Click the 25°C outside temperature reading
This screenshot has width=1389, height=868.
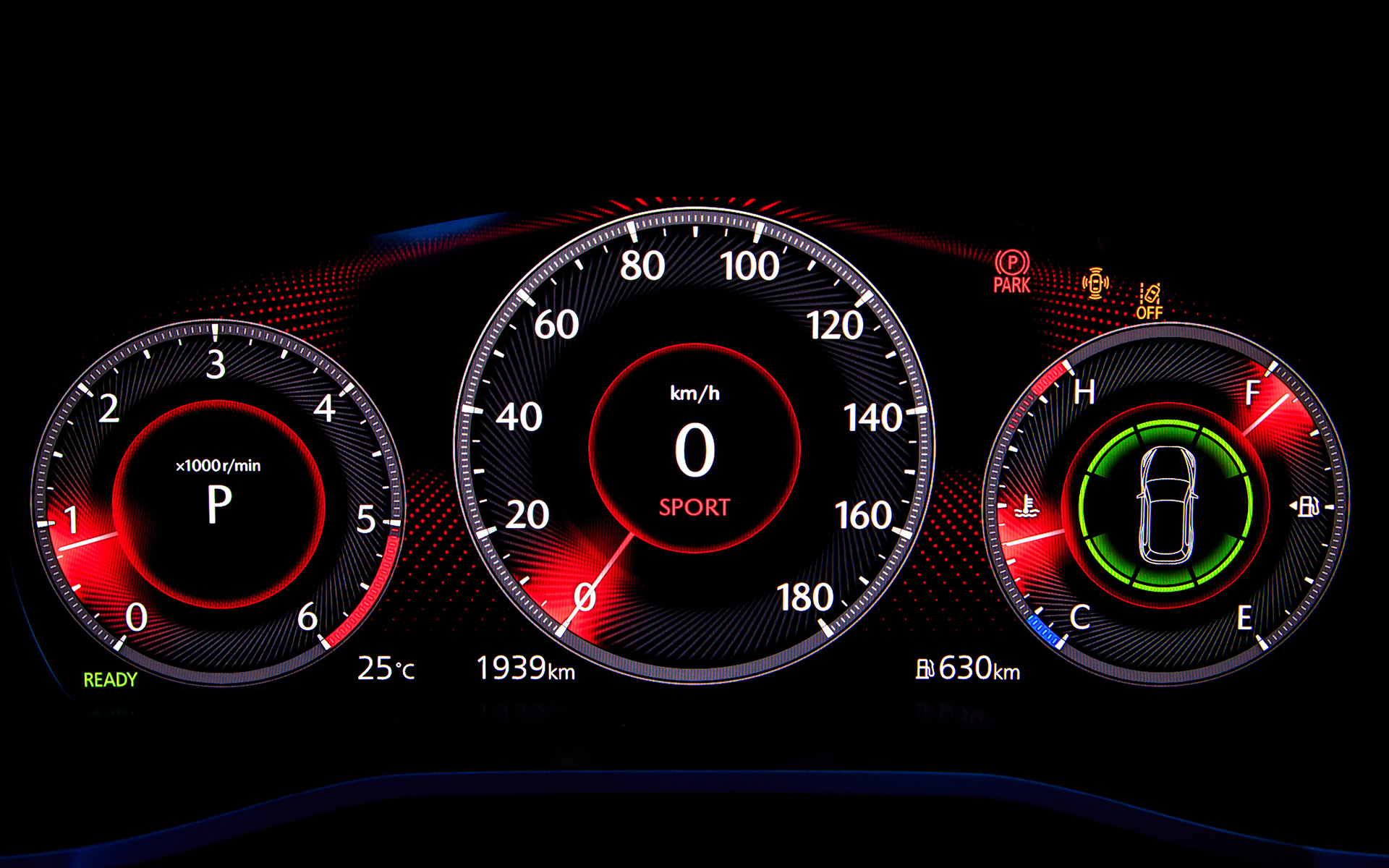386,669
